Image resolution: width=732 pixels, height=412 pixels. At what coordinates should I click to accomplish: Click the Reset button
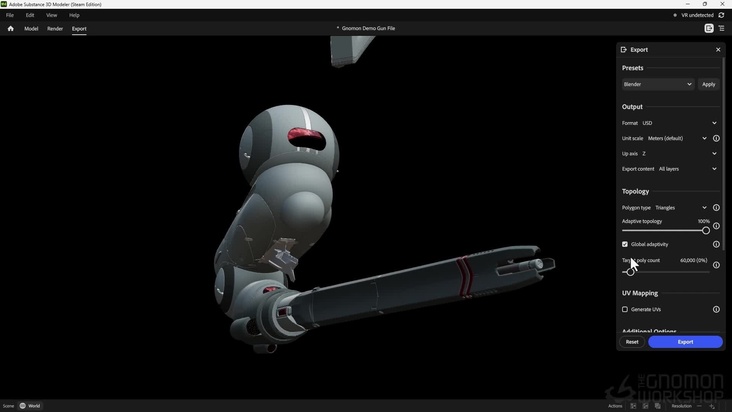coord(632,342)
